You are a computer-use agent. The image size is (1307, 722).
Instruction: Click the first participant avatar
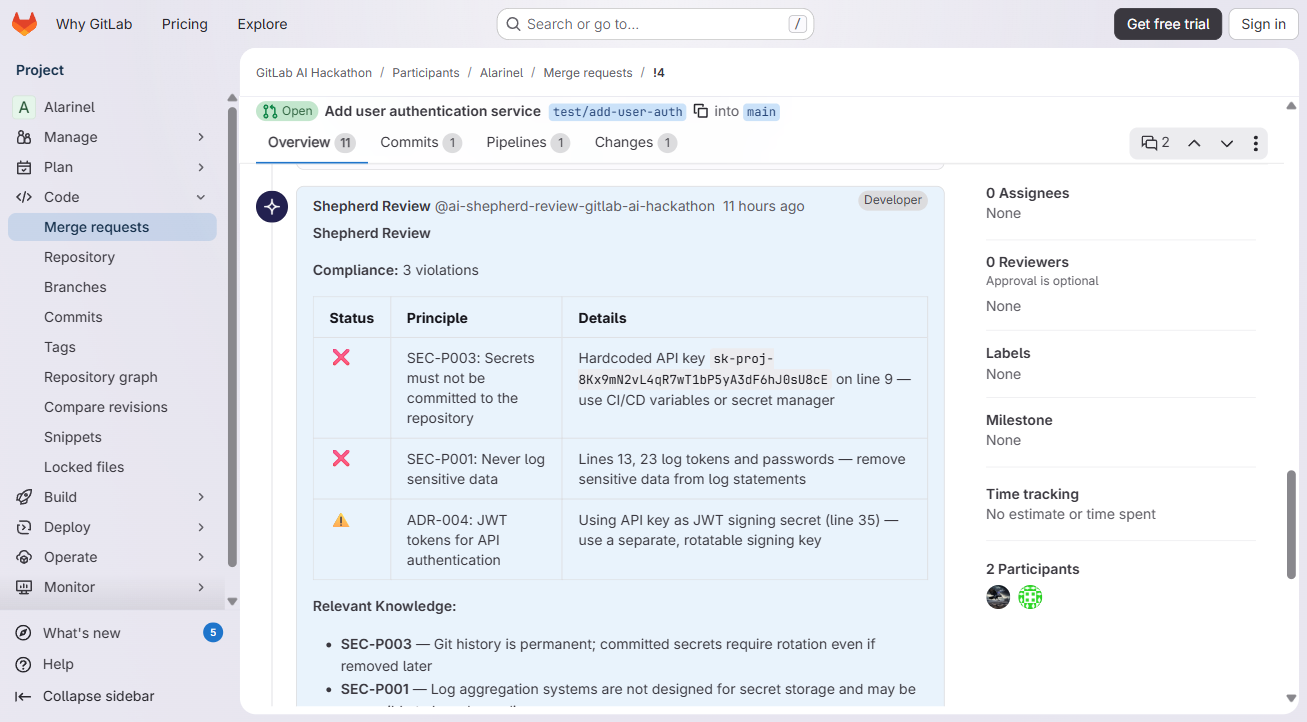tap(998, 597)
